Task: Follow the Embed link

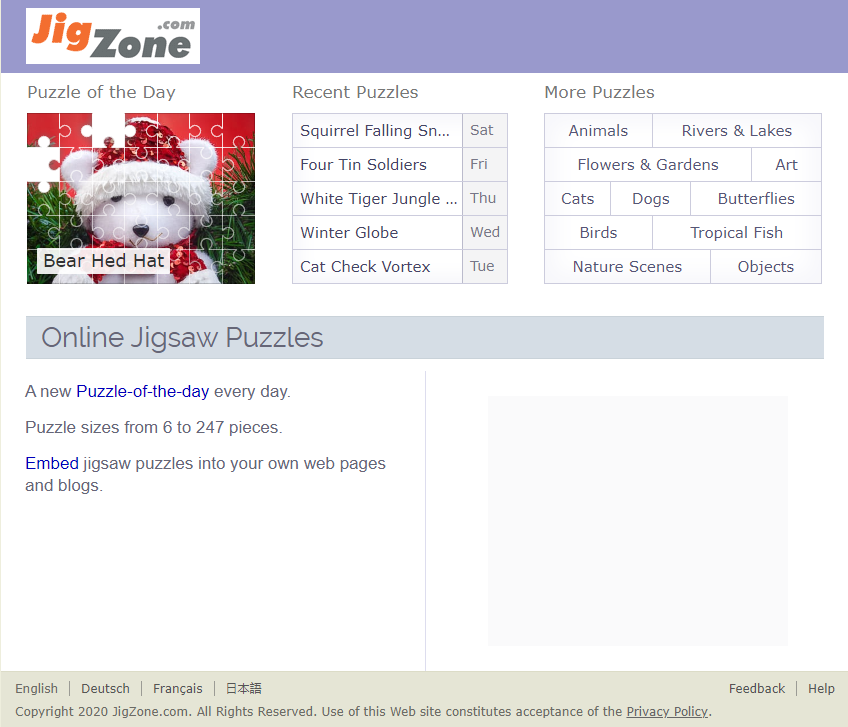Action: pos(52,463)
